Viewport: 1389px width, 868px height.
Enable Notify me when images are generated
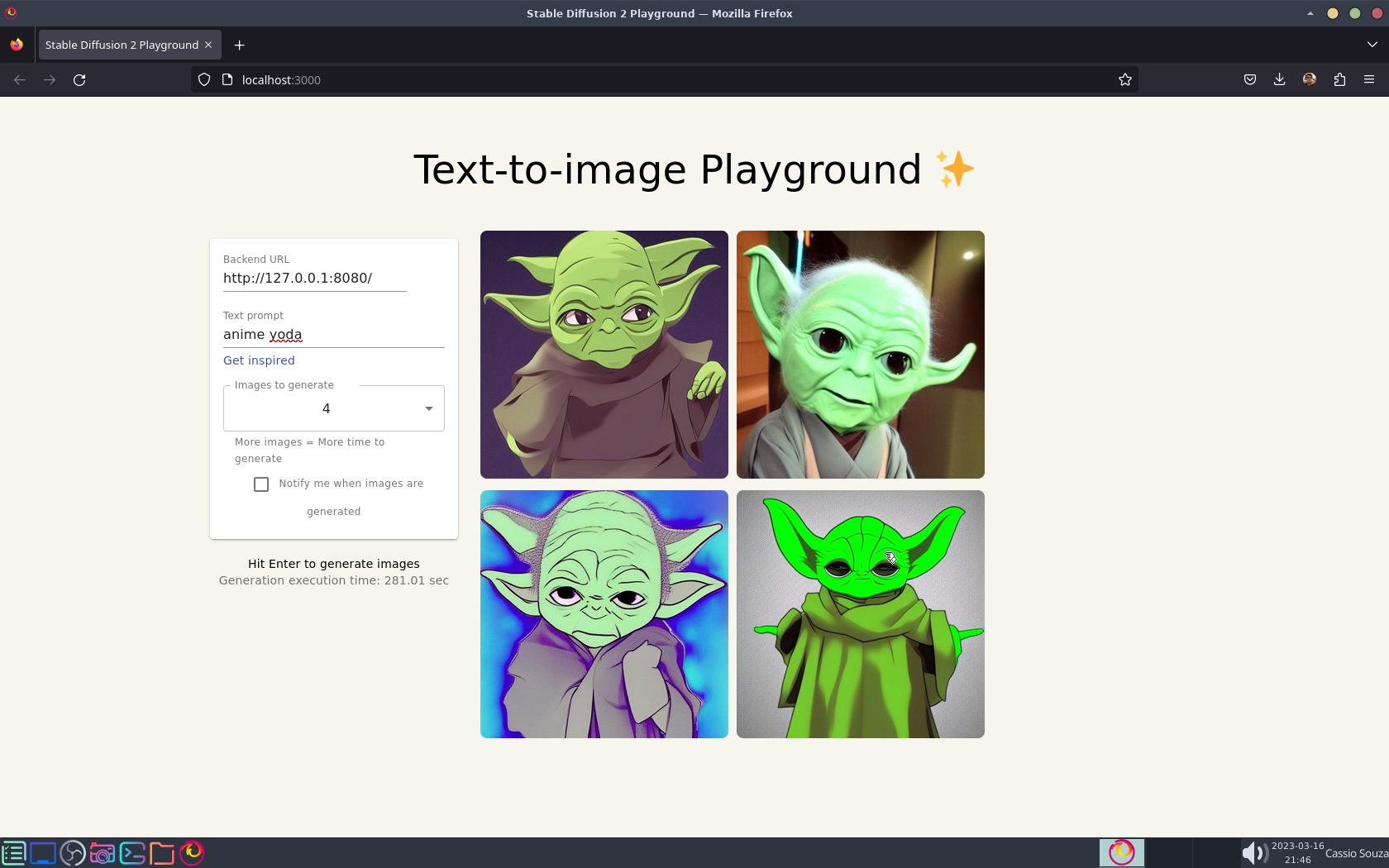(x=261, y=484)
